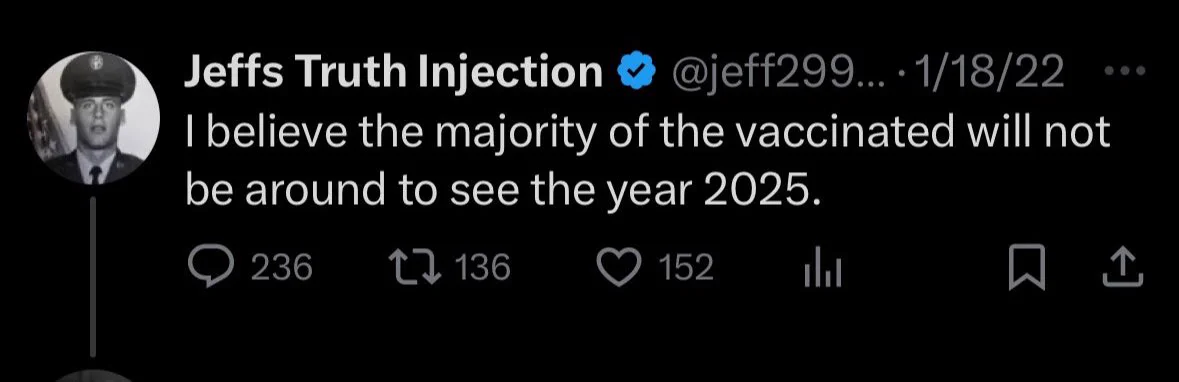Tap the 136 reposts count
1179x382 pixels.
[x=483, y=268]
